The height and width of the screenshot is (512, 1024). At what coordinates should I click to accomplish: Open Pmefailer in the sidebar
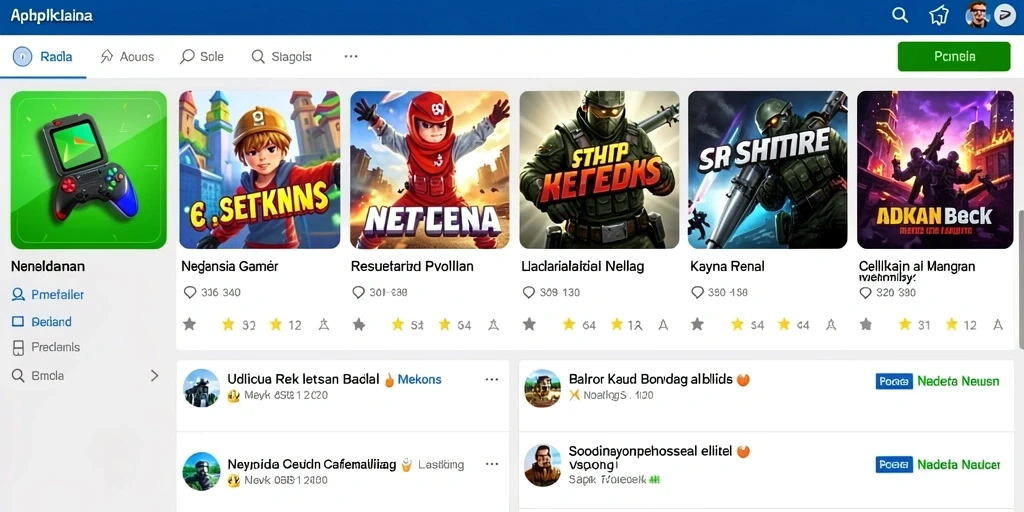click(x=48, y=295)
